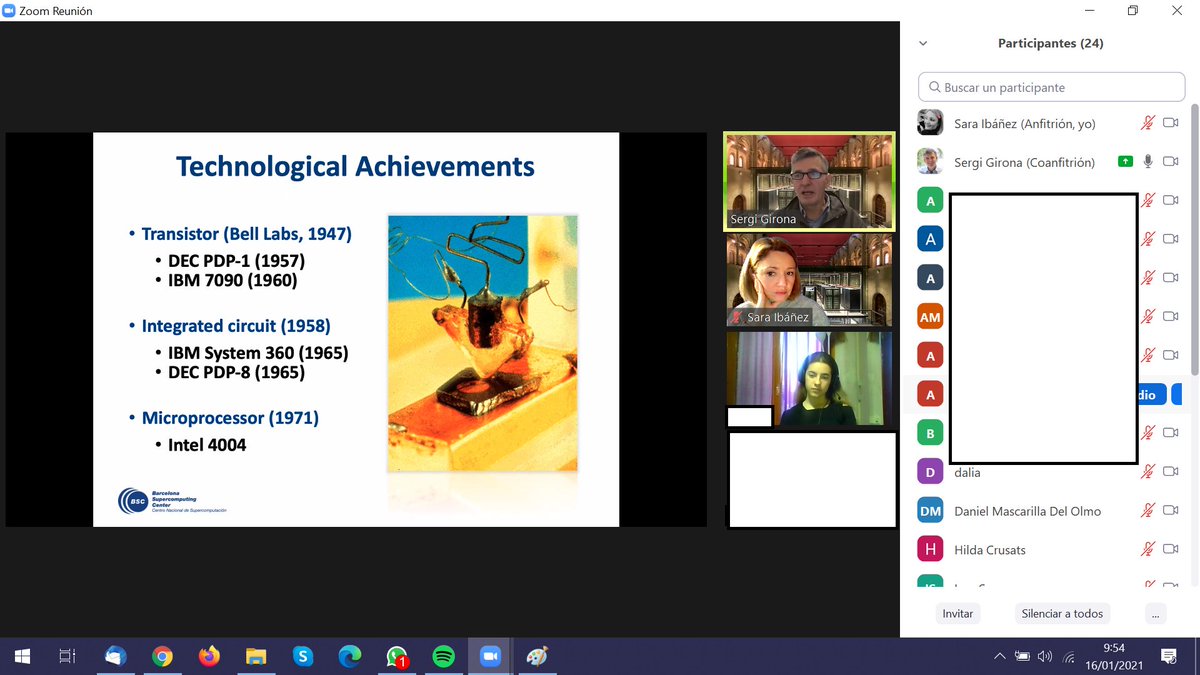
Task: Click Sara Ibáñez's camera icon in participants list
Action: coord(1170,123)
